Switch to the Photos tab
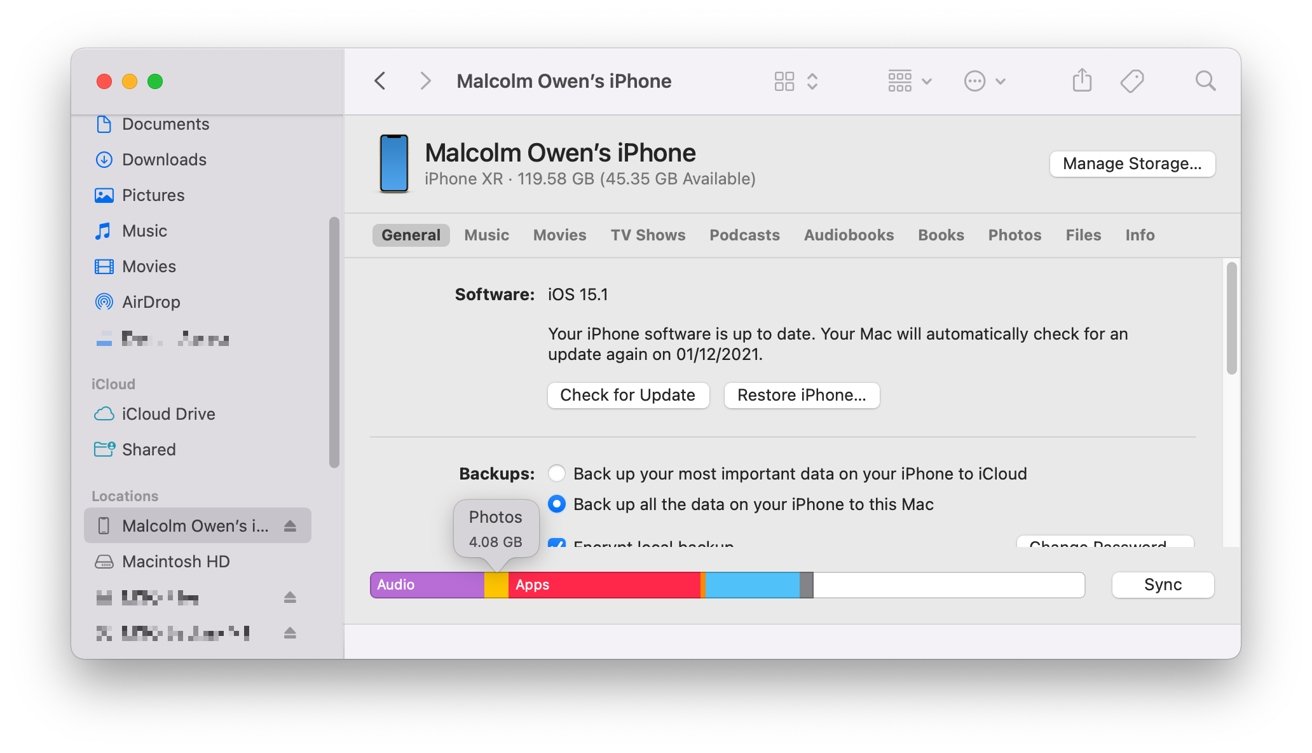The width and height of the screenshot is (1312, 753). pos(1014,235)
